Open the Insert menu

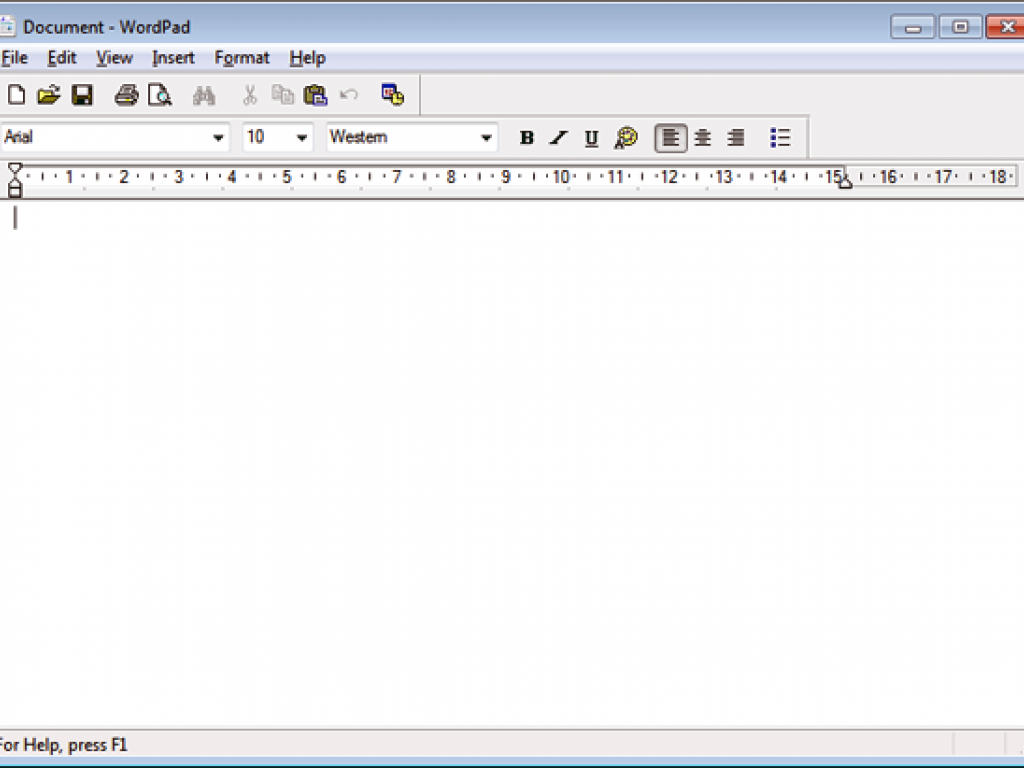173,58
